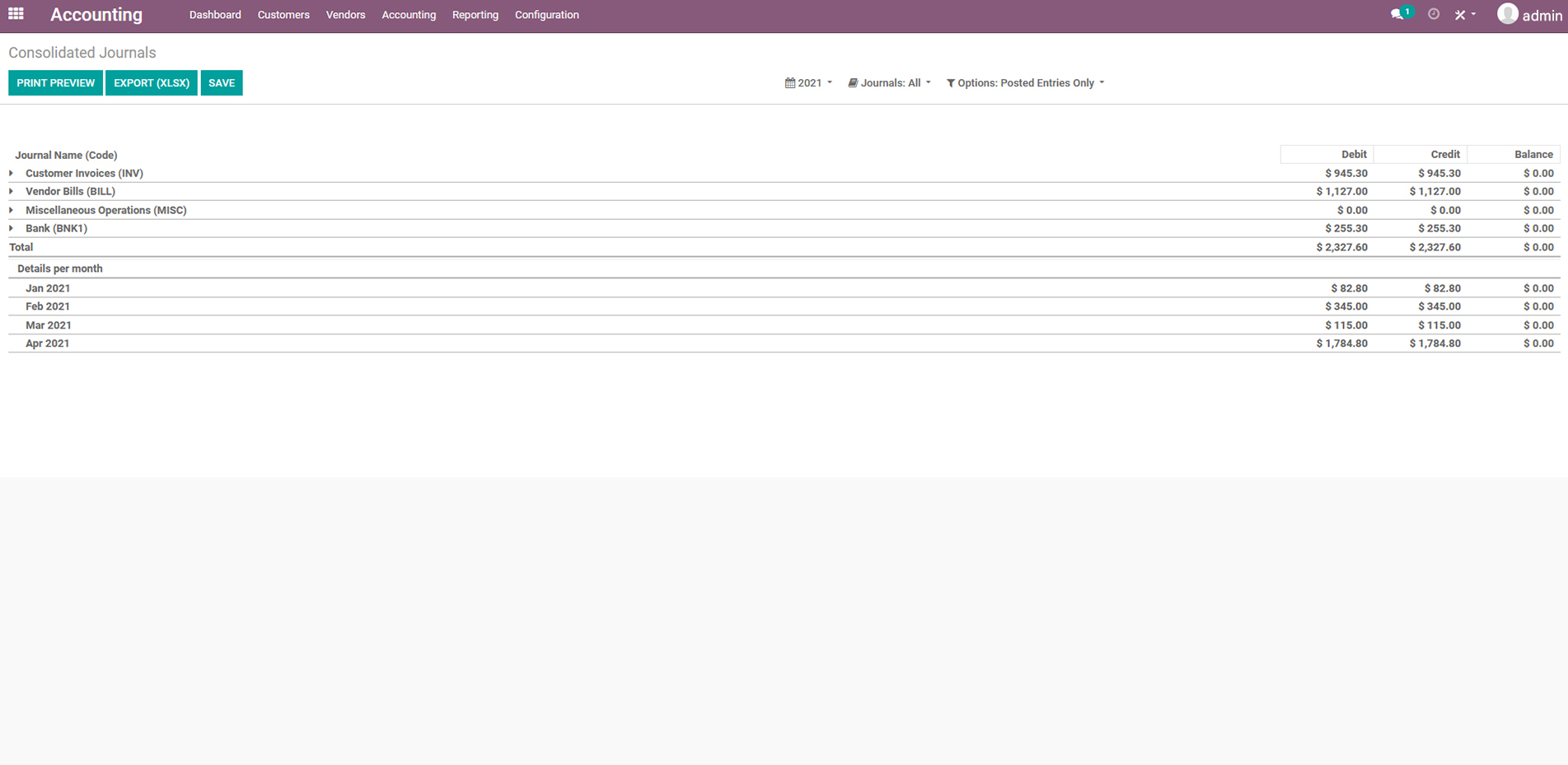Open the Reporting menu
The width and height of the screenshot is (1568, 765).
475,15
